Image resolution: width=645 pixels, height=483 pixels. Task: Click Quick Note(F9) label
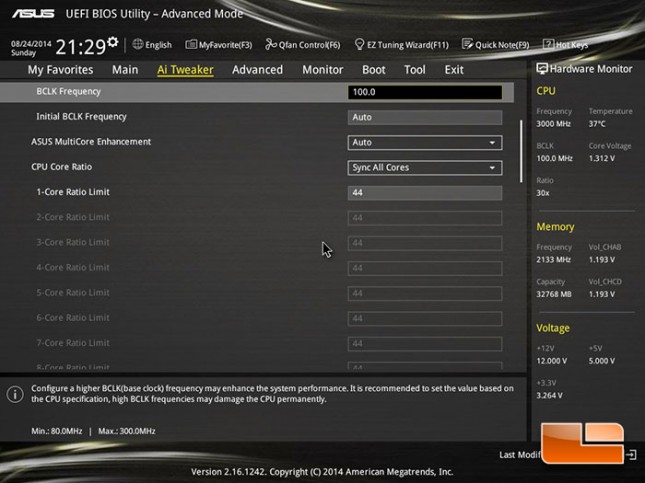click(502, 45)
